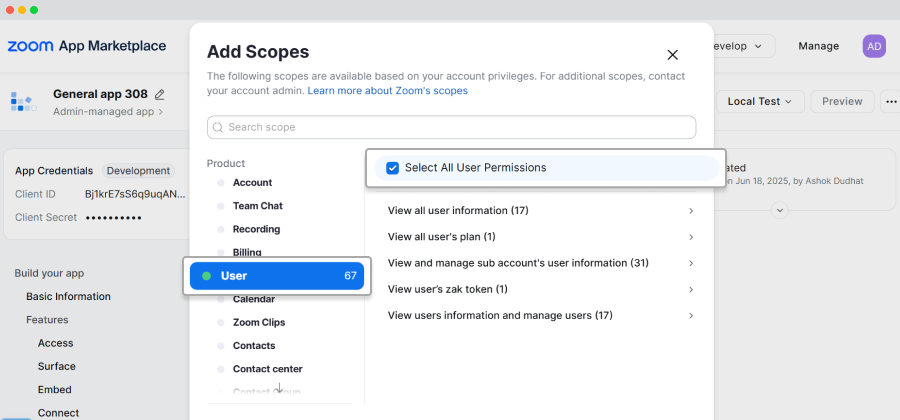Click the Preview button

coord(842,102)
